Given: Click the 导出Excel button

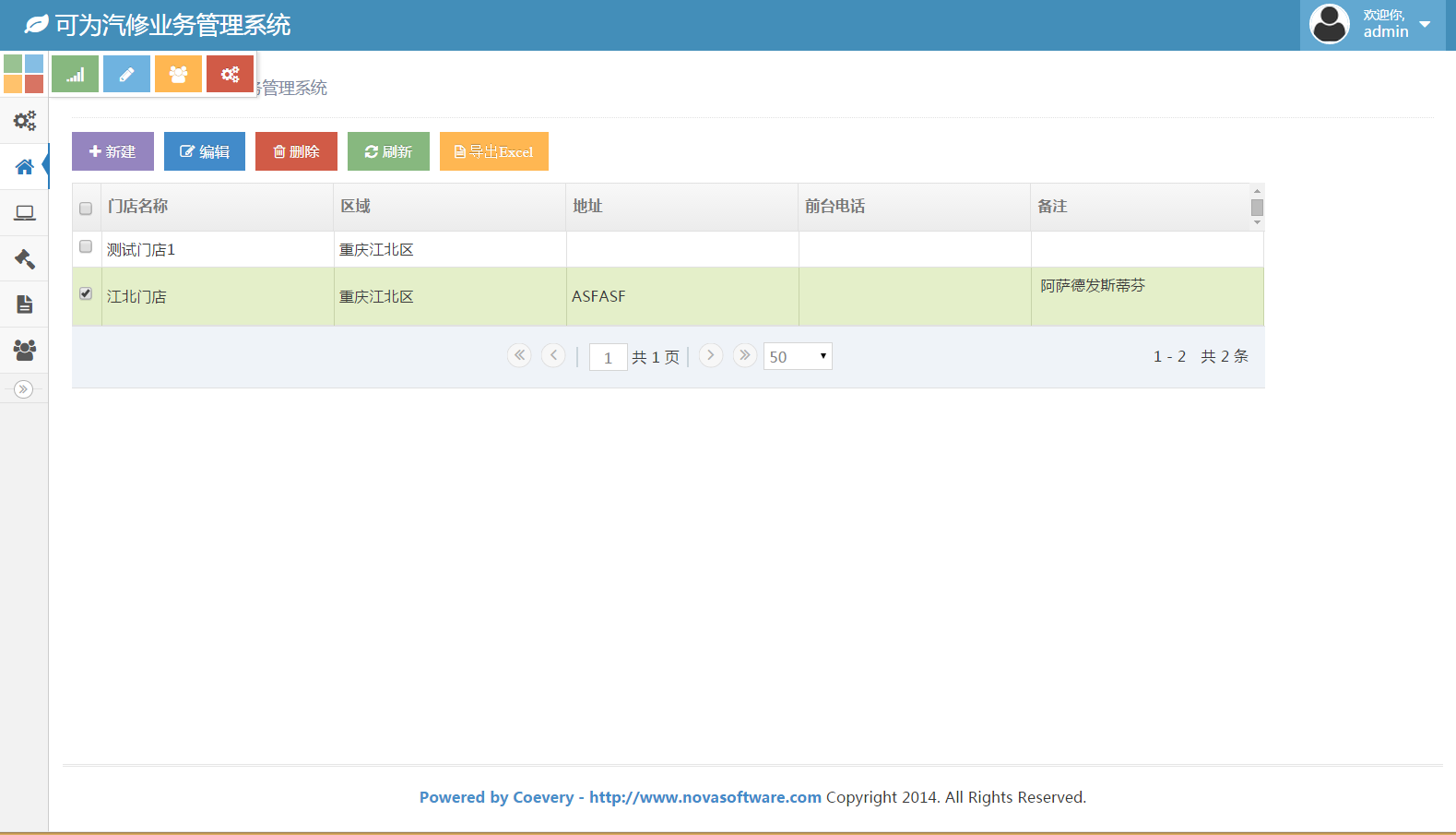Looking at the screenshot, I should click(x=493, y=151).
